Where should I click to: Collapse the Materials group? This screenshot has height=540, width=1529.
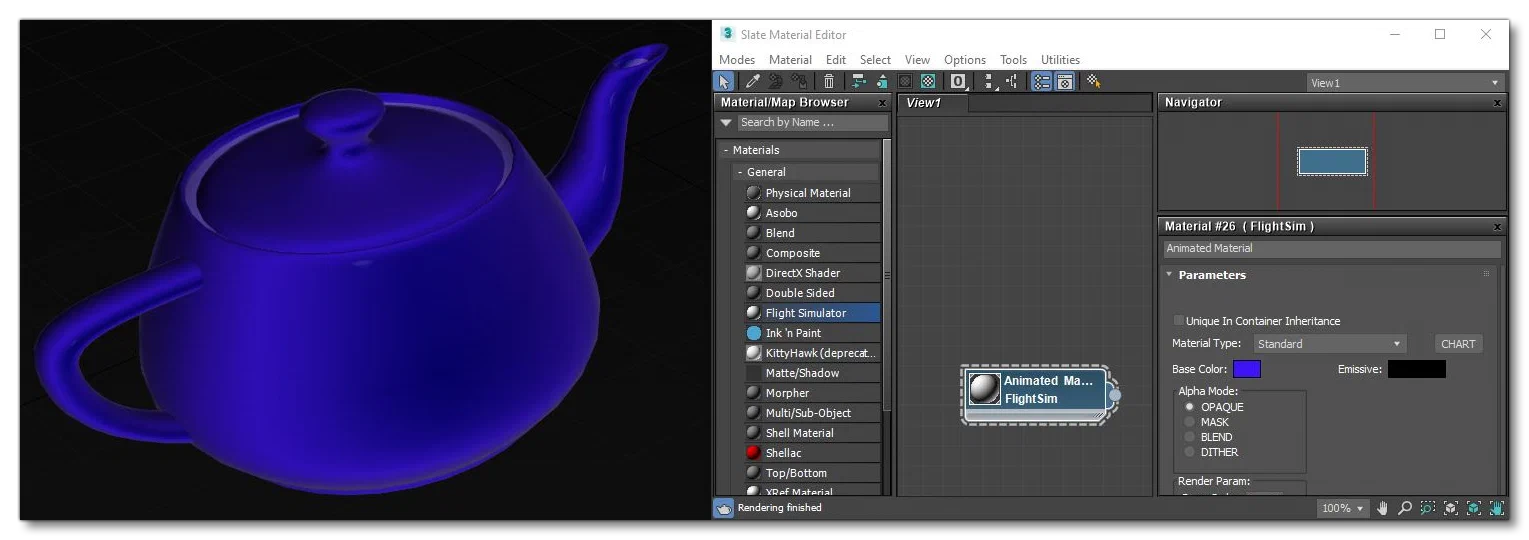tap(725, 150)
